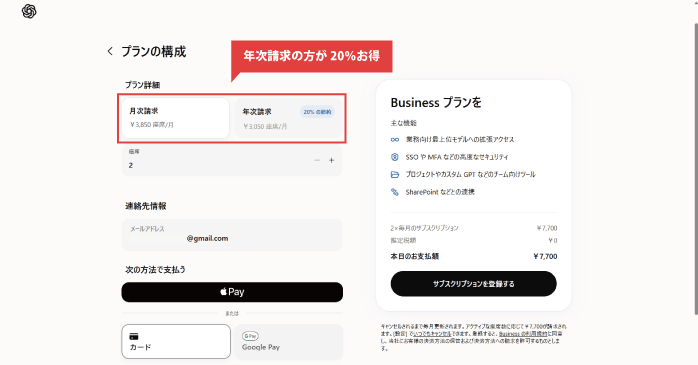Go back using the arrow beside プランの構成
The width and height of the screenshot is (698, 365).
110,51
